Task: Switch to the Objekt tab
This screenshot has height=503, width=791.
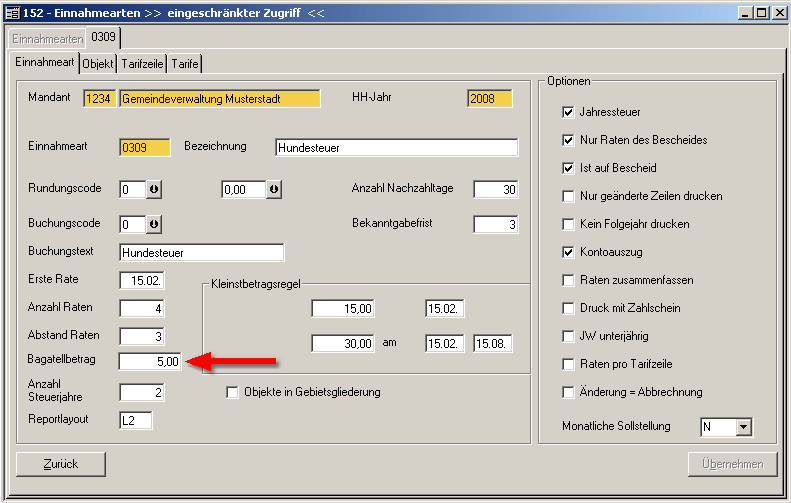Action: coord(98,63)
